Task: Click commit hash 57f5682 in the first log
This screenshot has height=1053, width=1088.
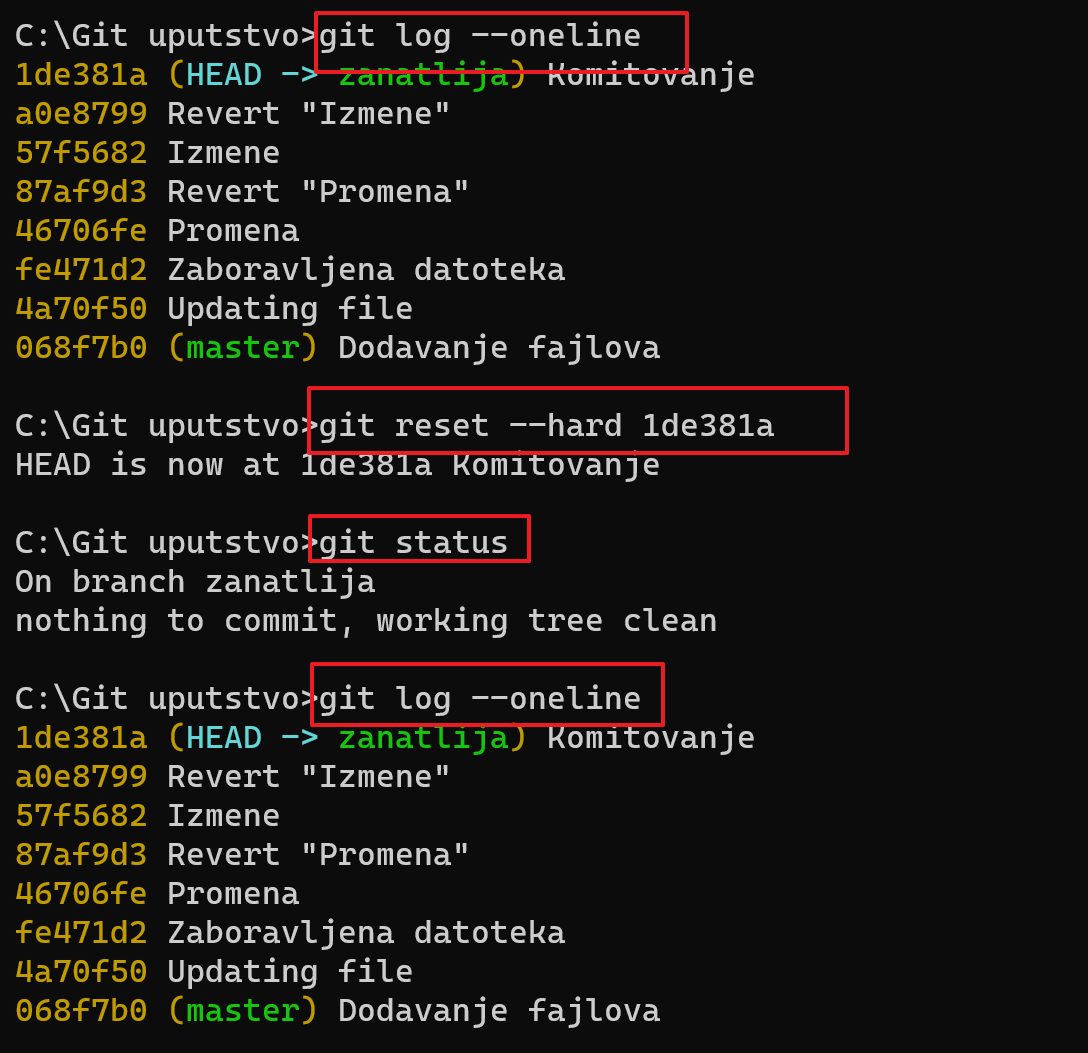Action: [81, 153]
